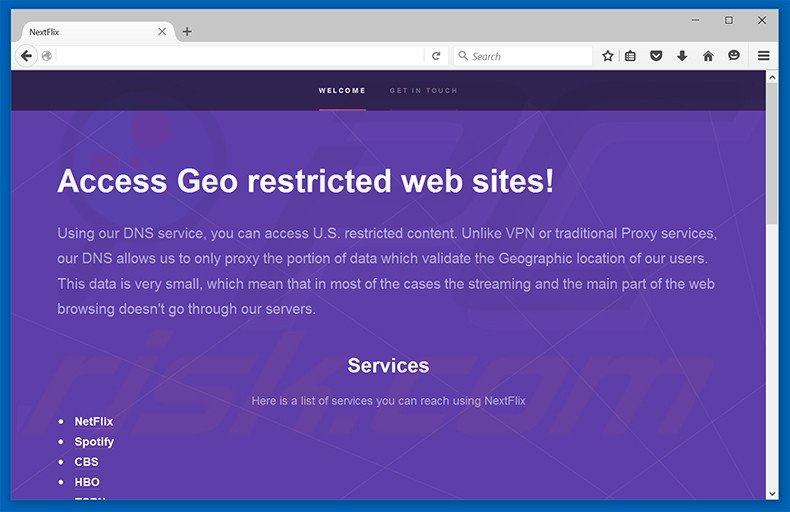Open a new browser tab
The image size is (790, 512).
(187, 31)
